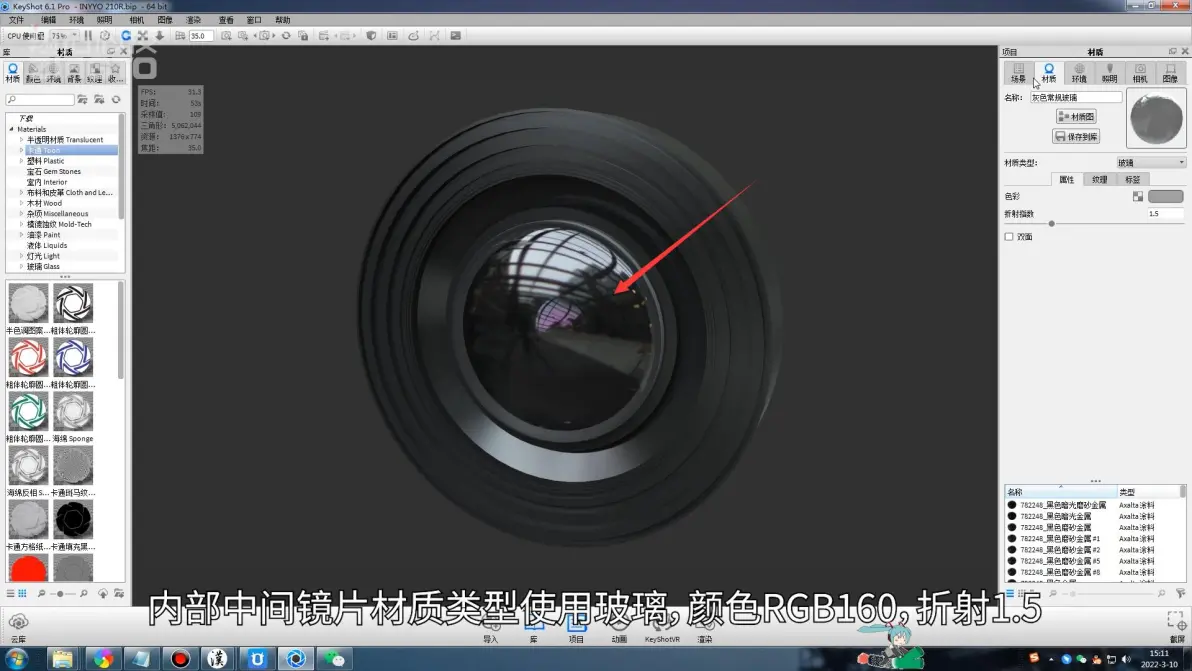The image size is (1192, 671).
Task: Click the add folder icon by the library search
Action: [x=82, y=100]
